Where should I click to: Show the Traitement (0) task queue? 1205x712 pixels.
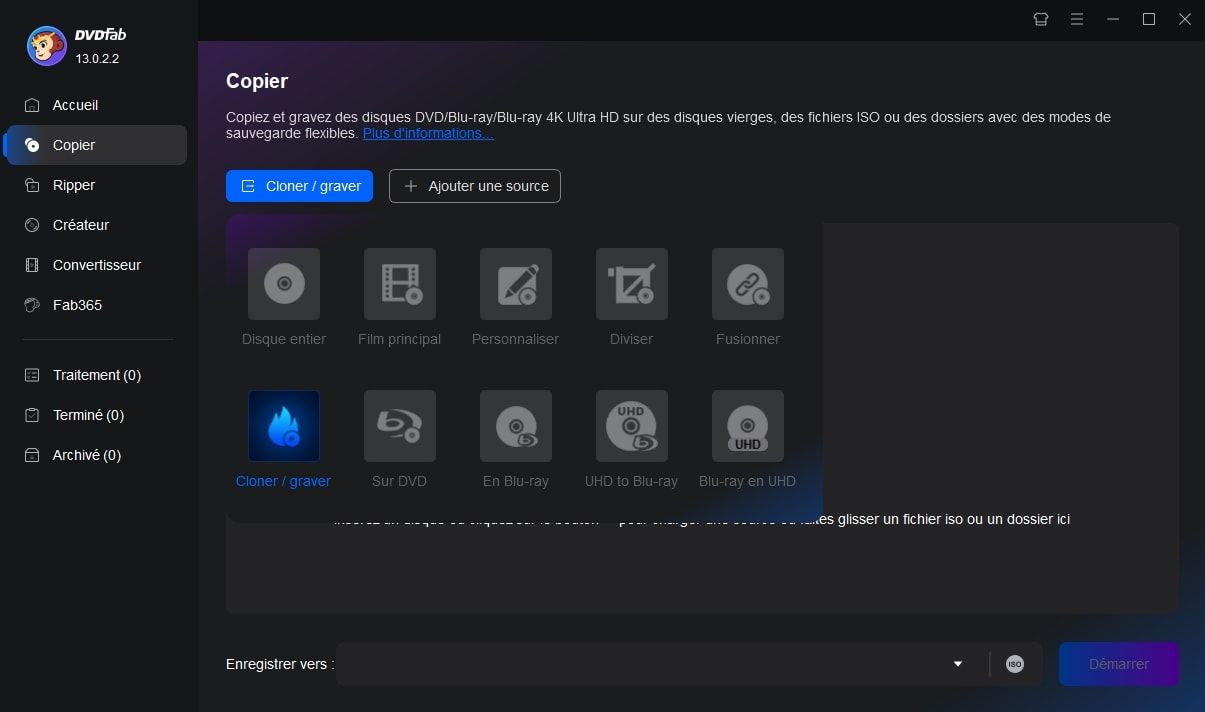click(96, 375)
